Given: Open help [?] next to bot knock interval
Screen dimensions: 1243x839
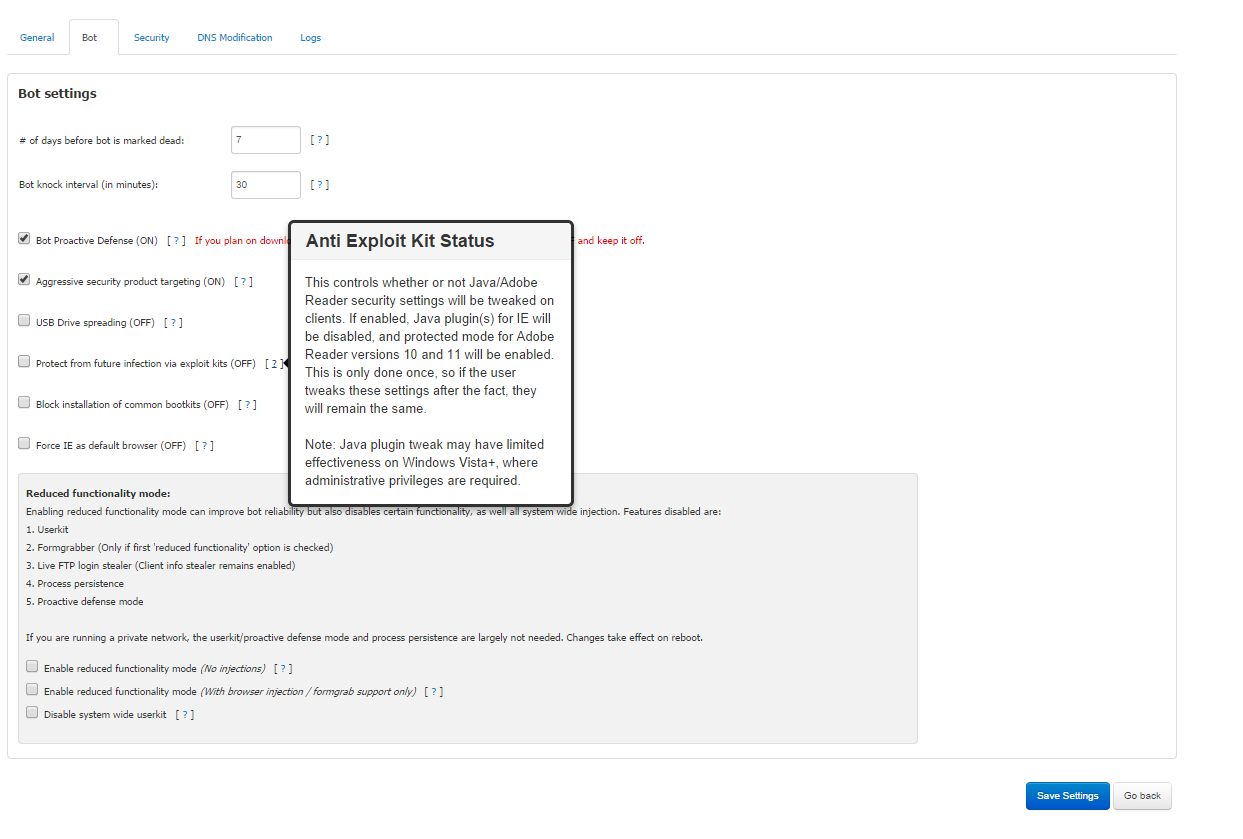Looking at the screenshot, I should 320,185.
